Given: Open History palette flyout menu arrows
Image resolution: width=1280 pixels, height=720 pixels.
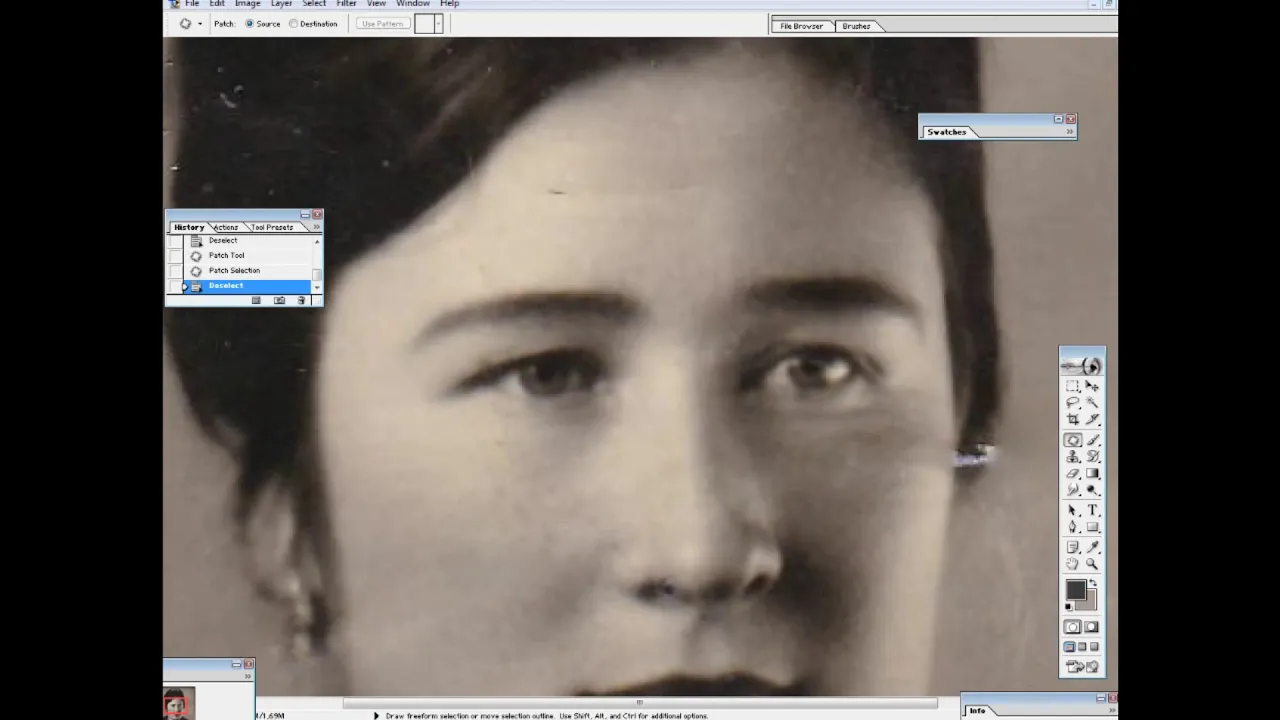Looking at the screenshot, I should pos(316,227).
